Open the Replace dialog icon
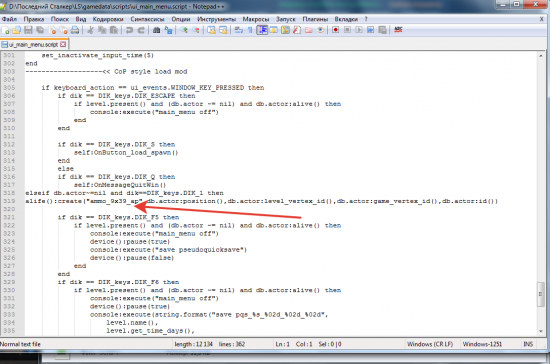This screenshot has width=550, height=364. coord(168,31)
